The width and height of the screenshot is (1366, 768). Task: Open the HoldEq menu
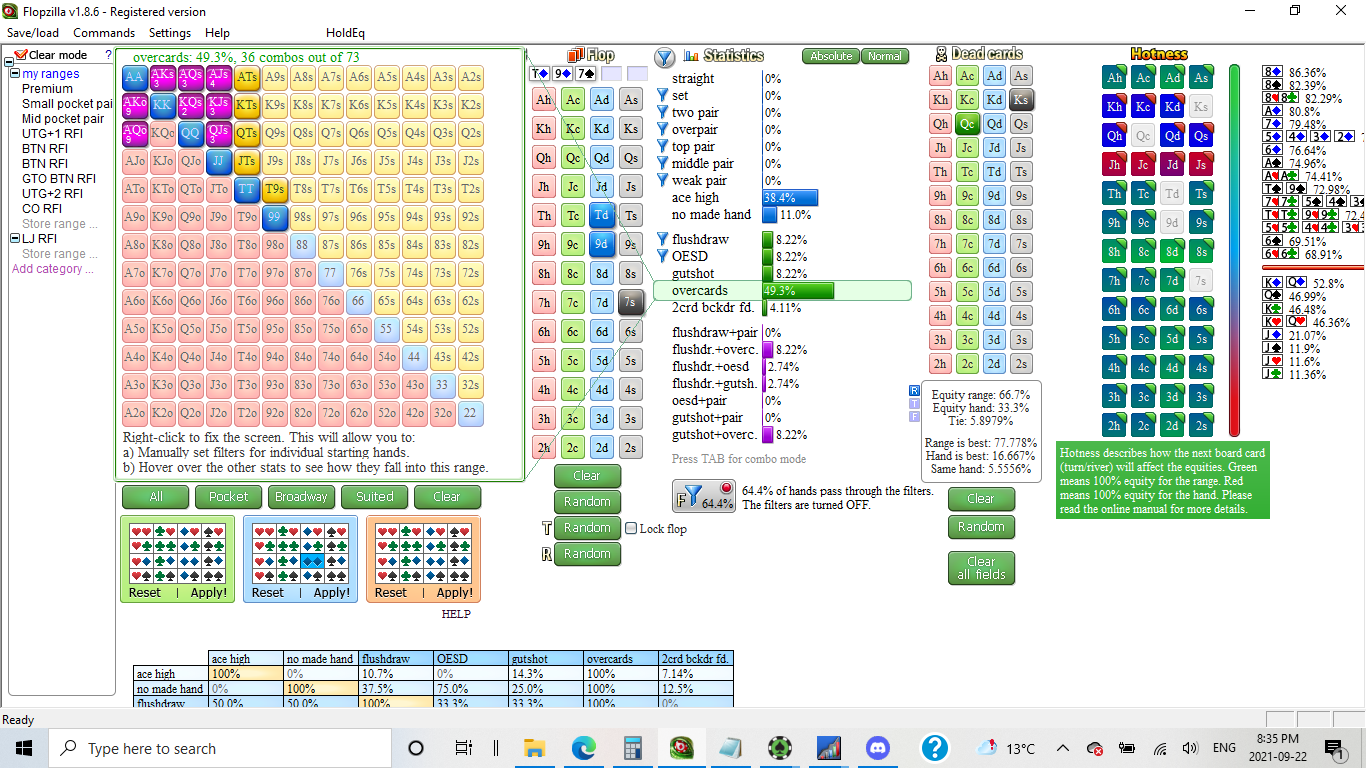[346, 33]
